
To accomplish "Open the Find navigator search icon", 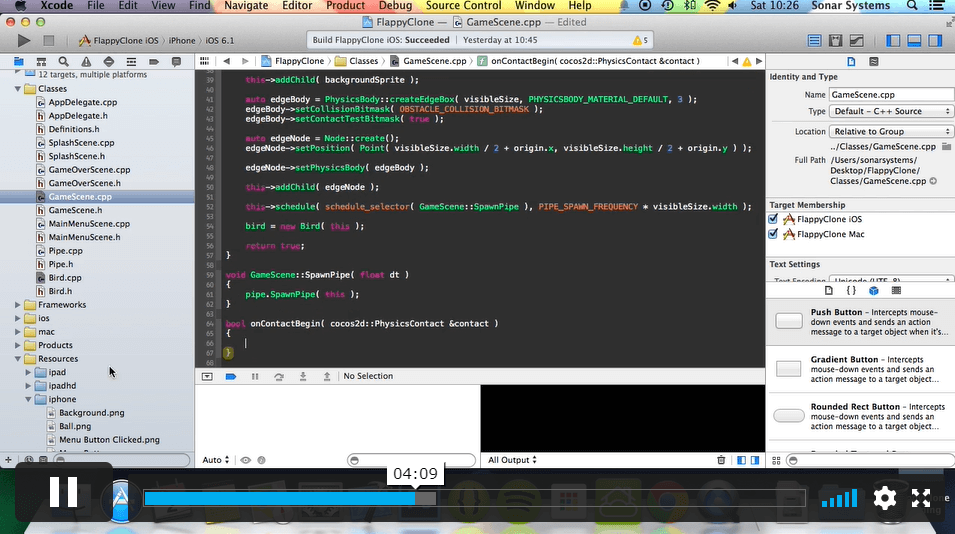I will tap(63, 61).
